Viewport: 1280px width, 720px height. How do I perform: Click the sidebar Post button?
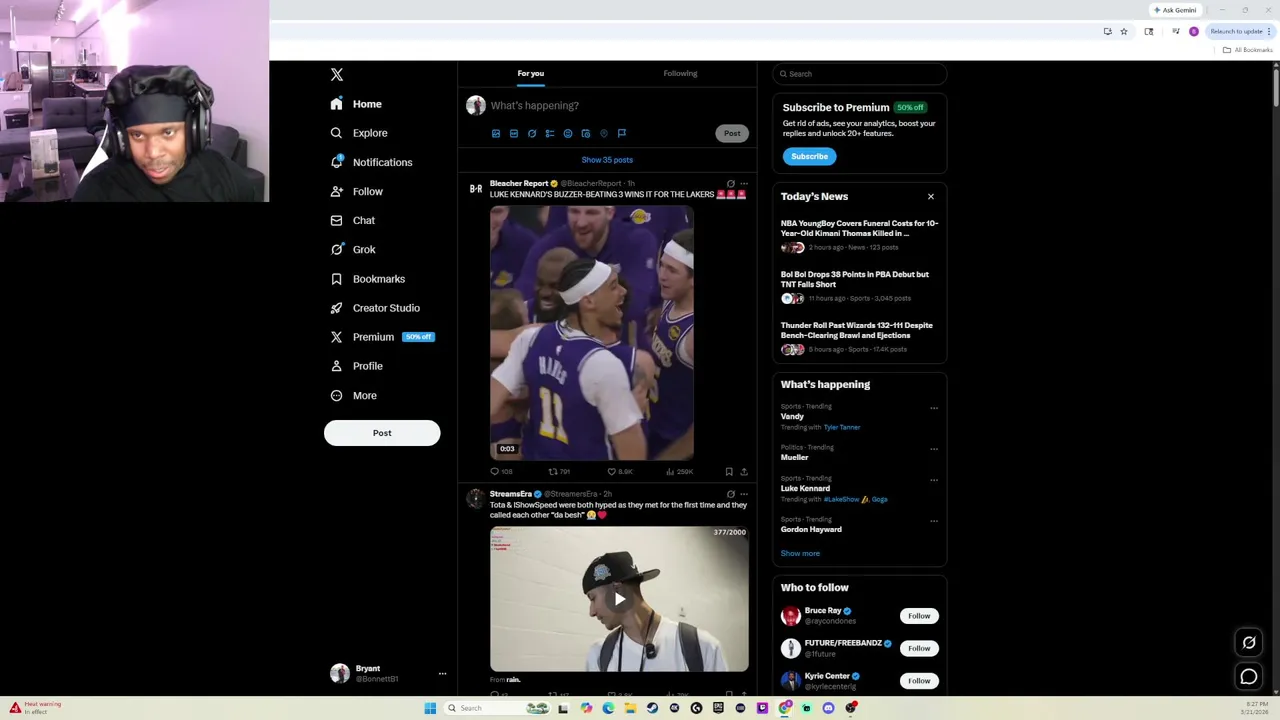click(x=382, y=433)
